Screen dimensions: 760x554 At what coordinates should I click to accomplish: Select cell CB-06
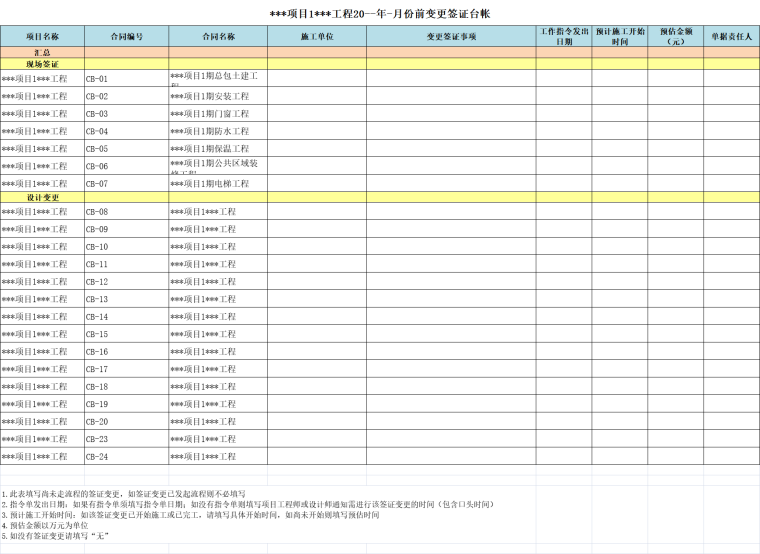pyautogui.click(x=127, y=166)
